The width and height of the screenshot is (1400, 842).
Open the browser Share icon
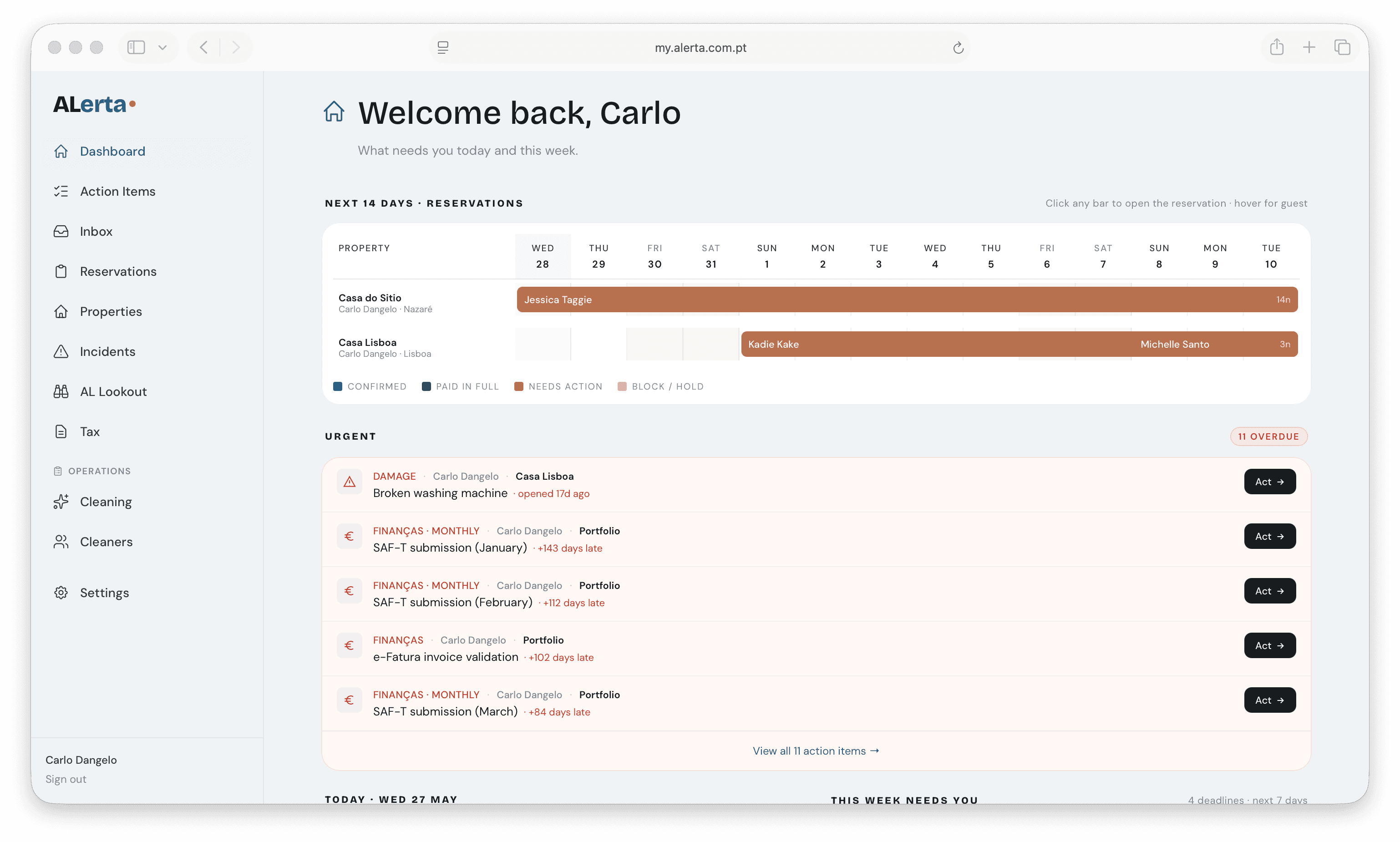pos(1277,46)
